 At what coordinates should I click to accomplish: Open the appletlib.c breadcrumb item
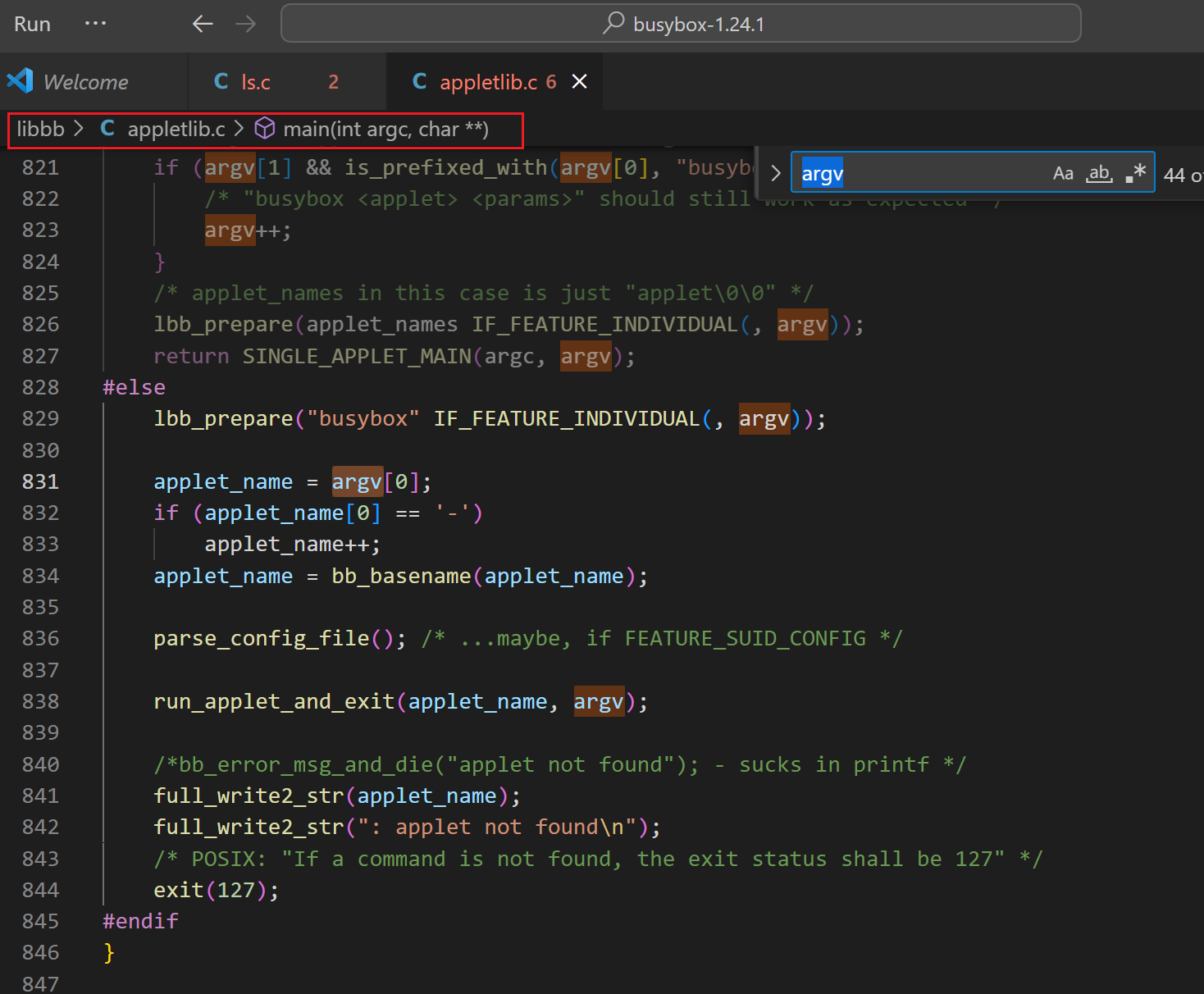pos(176,129)
